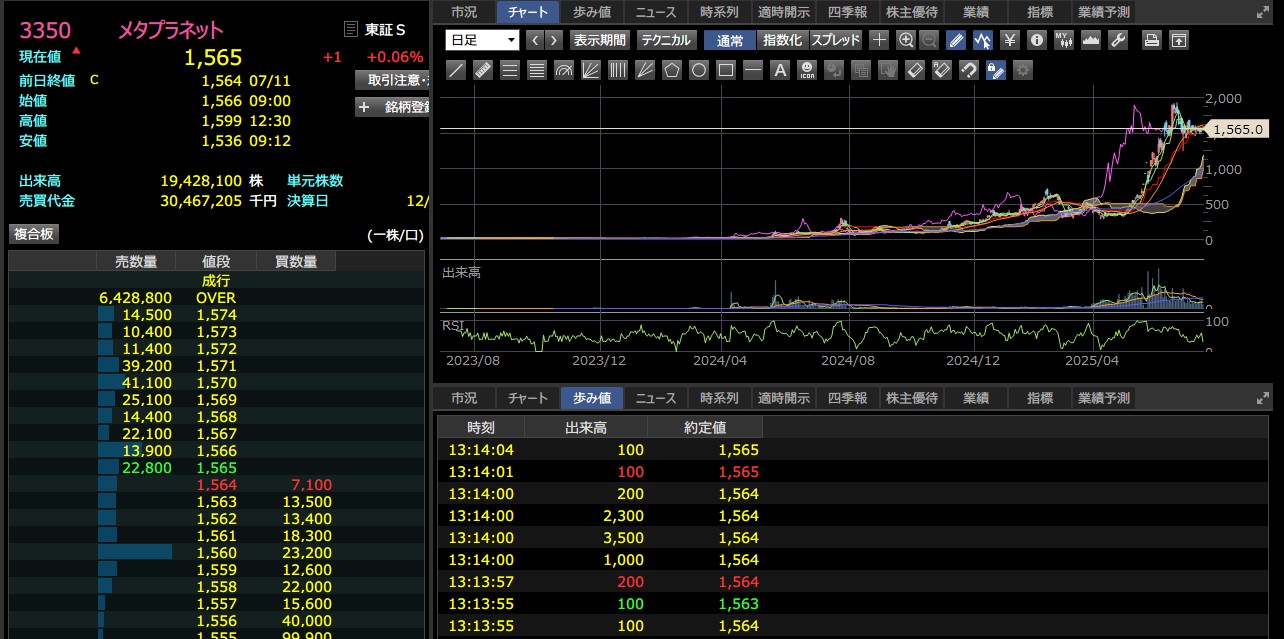Click the 成行 market order row
The height and width of the screenshot is (639, 1284).
point(216,281)
